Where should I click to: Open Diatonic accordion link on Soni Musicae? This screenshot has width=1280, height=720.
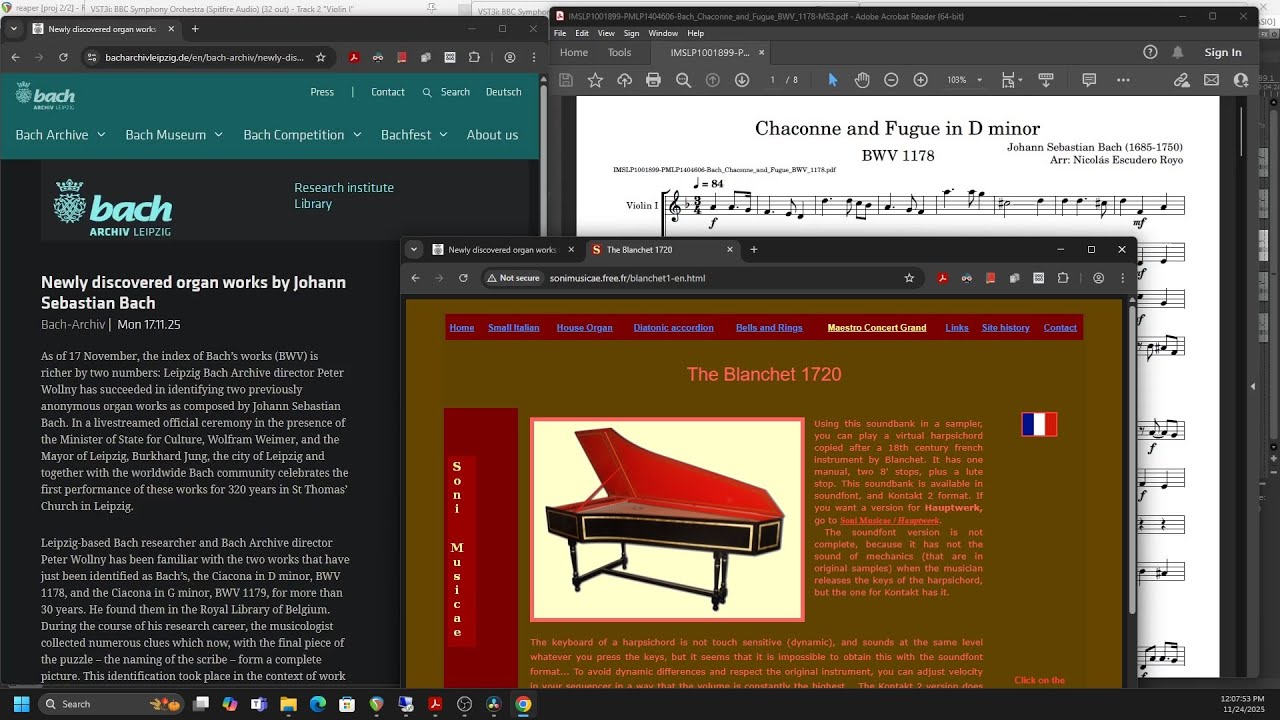[673, 328]
